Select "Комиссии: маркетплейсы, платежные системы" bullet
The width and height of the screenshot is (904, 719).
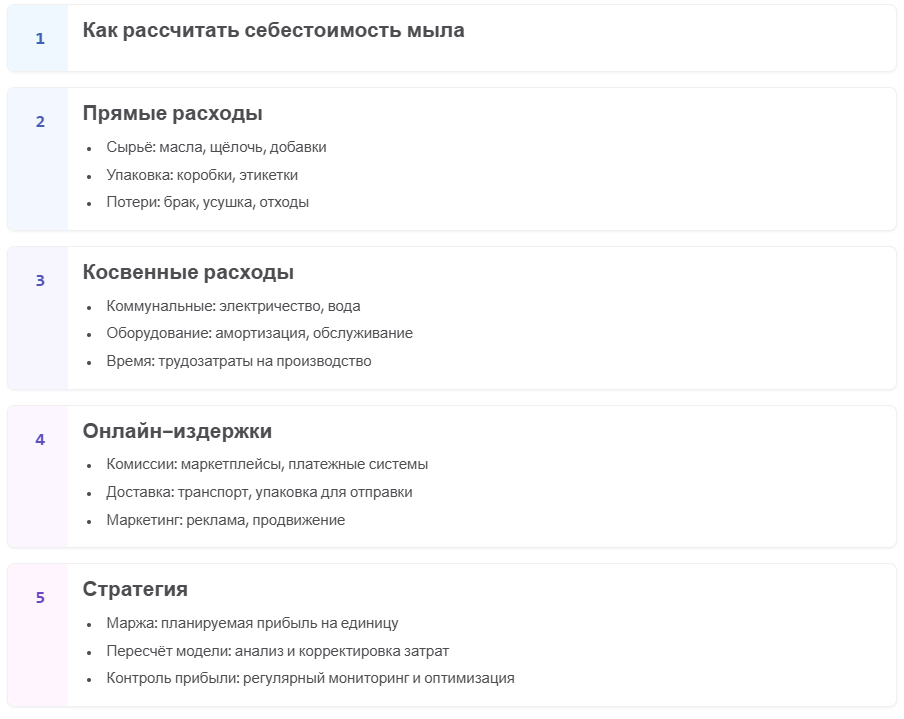click(x=267, y=465)
